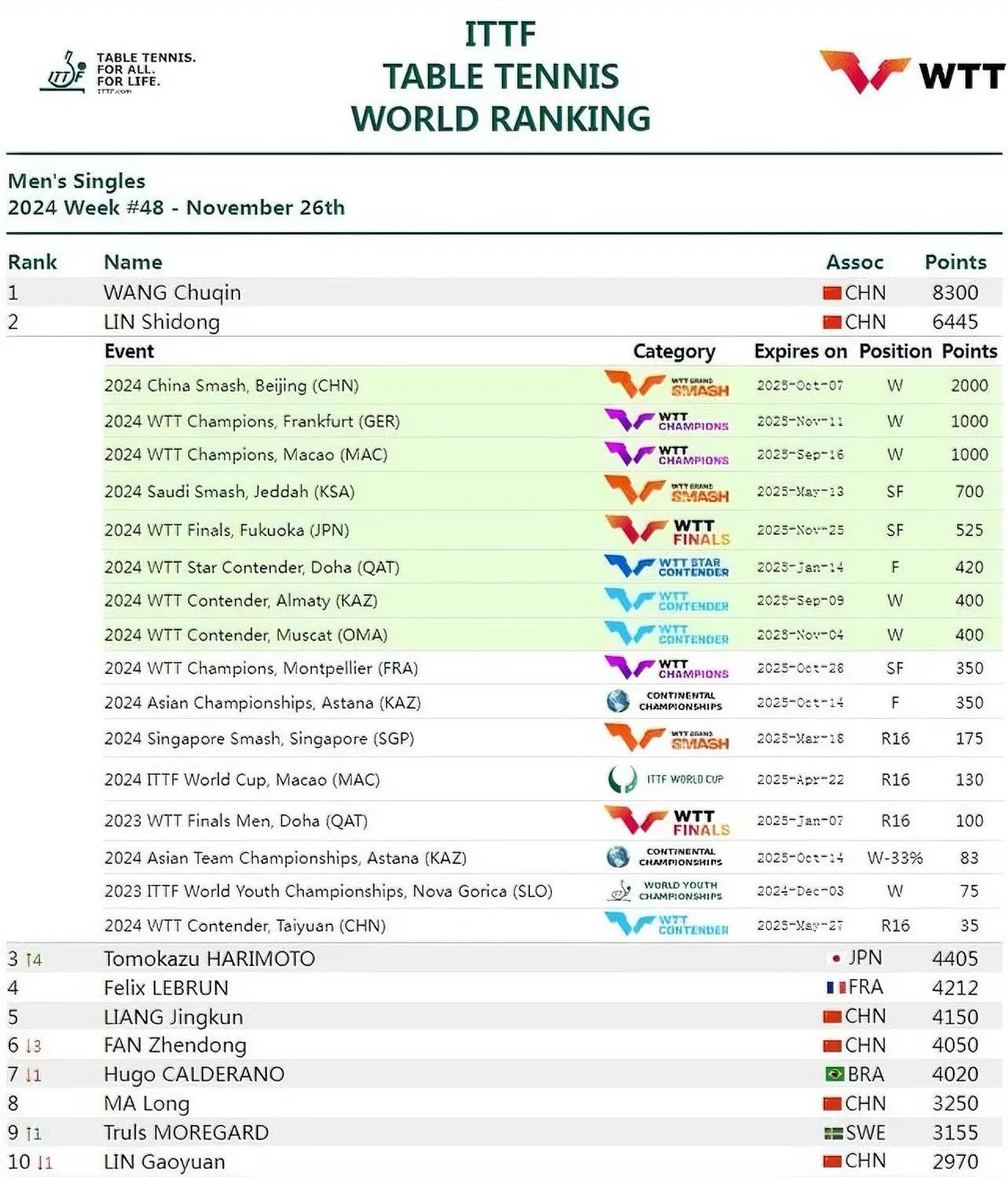The width and height of the screenshot is (1008, 1177).
Task: Click the 'FAN Zhendong' player name
Action: pyautogui.click(x=175, y=1046)
